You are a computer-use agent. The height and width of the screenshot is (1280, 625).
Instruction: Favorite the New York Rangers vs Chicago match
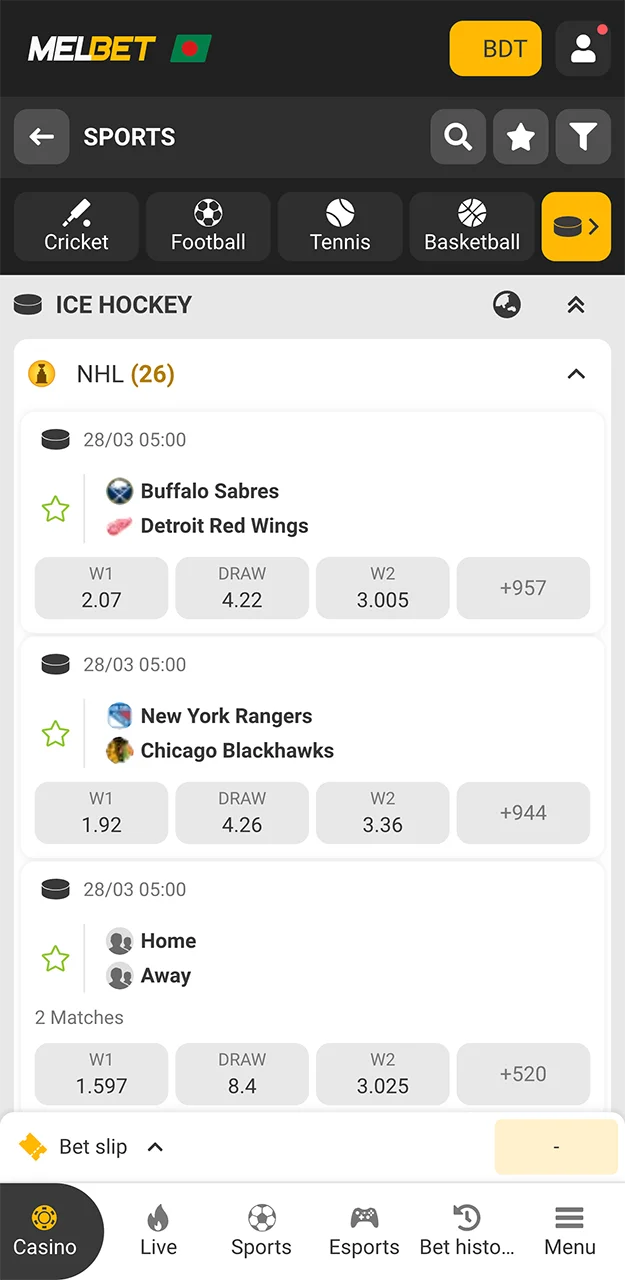click(x=55, y=733)
